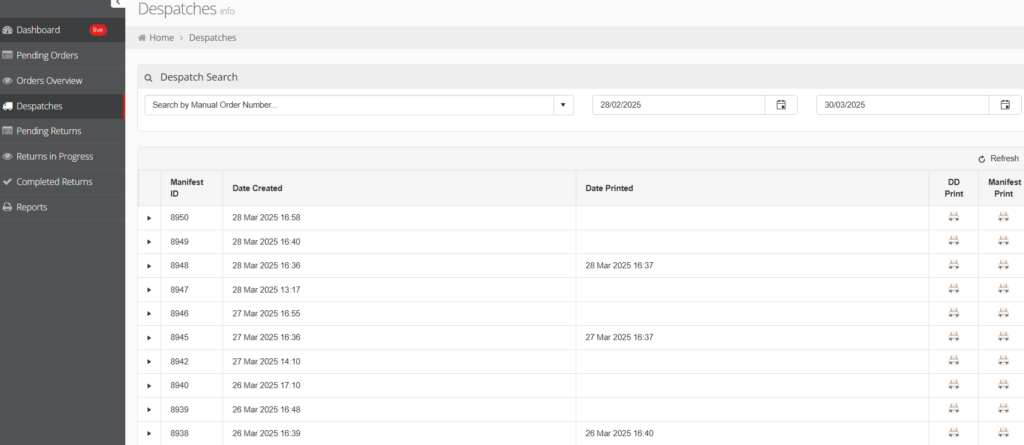
Task: View Returns in Progress
Action: (x=62, y=157)
